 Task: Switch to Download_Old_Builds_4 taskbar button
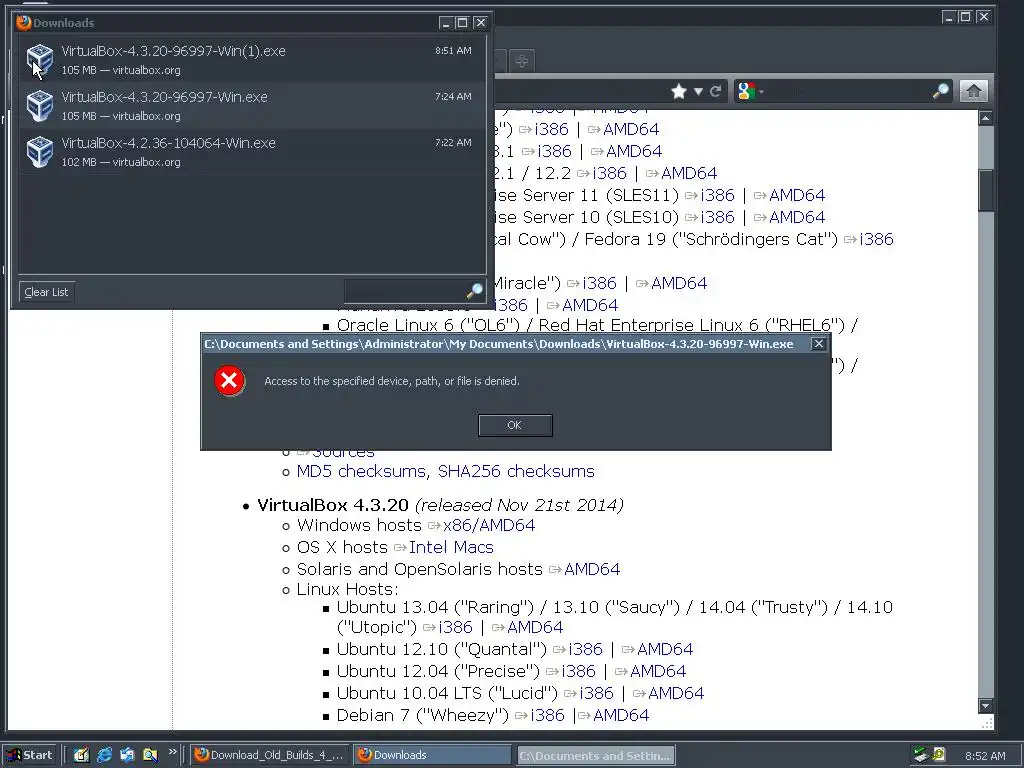[270, 755]
